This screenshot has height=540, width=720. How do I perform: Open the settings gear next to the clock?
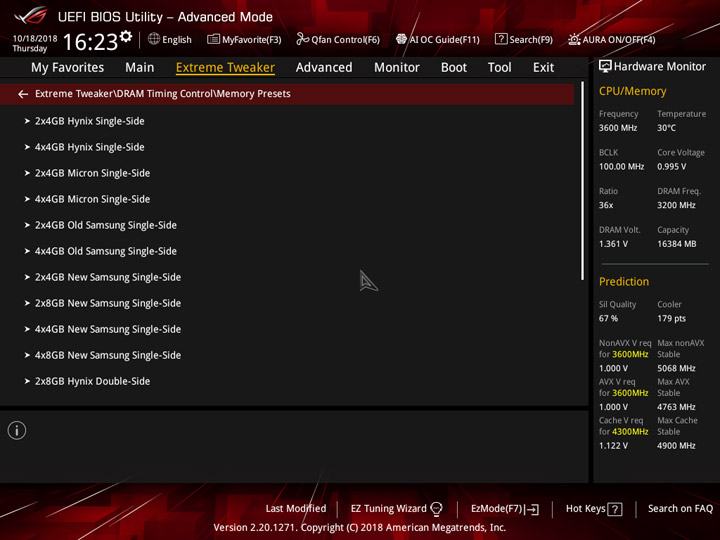tap(126, 36)
